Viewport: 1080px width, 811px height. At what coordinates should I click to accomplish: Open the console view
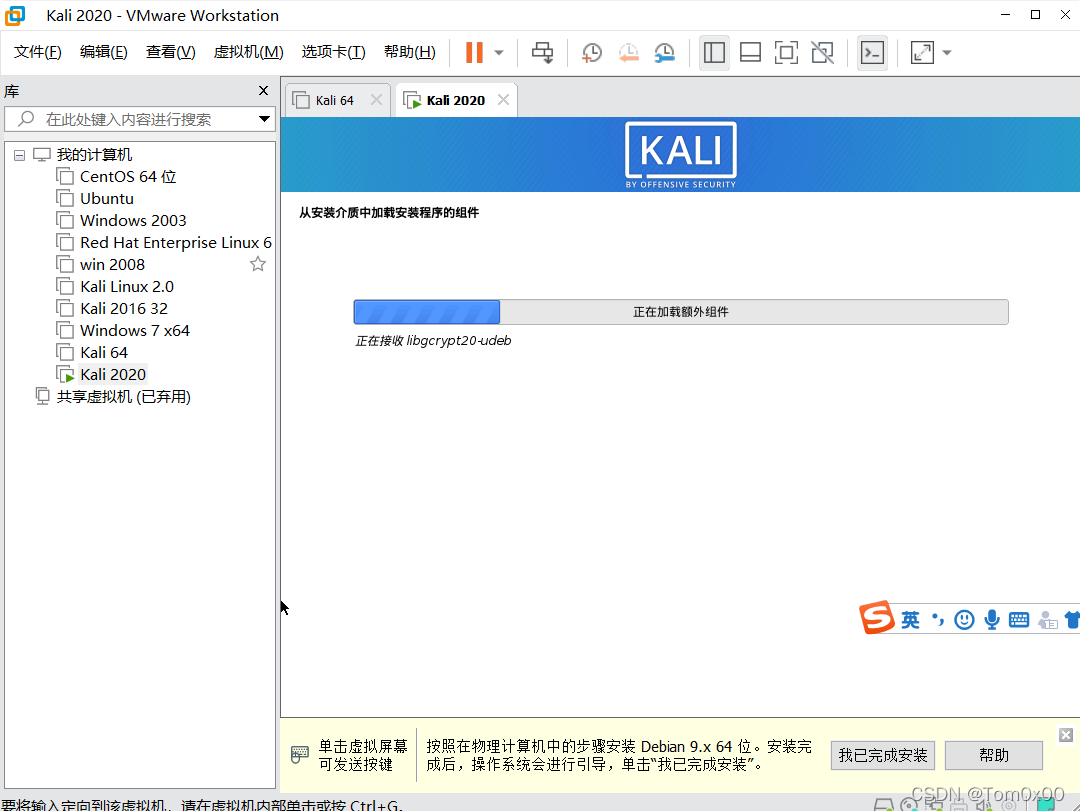pyautogui.click(x=872, y=52)
